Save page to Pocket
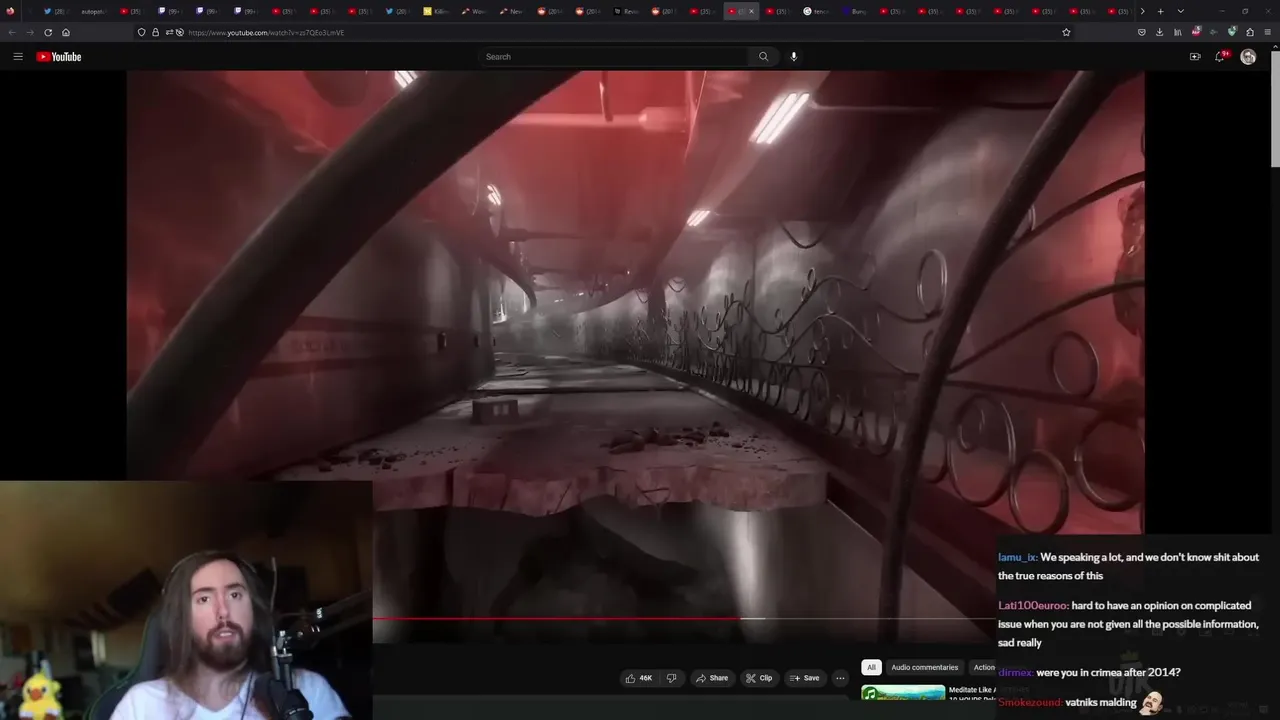The image size is (1280, 720). click(x=1142, y=32)
